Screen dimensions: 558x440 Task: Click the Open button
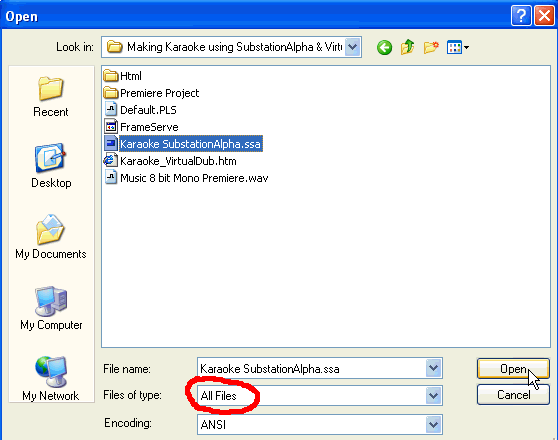(x=513, y=369)
